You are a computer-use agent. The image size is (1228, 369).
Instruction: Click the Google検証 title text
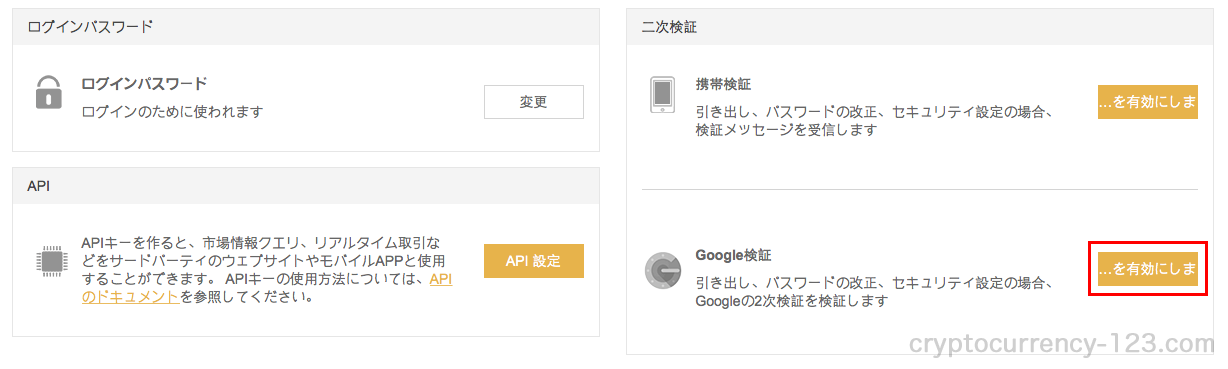point(733,255)
